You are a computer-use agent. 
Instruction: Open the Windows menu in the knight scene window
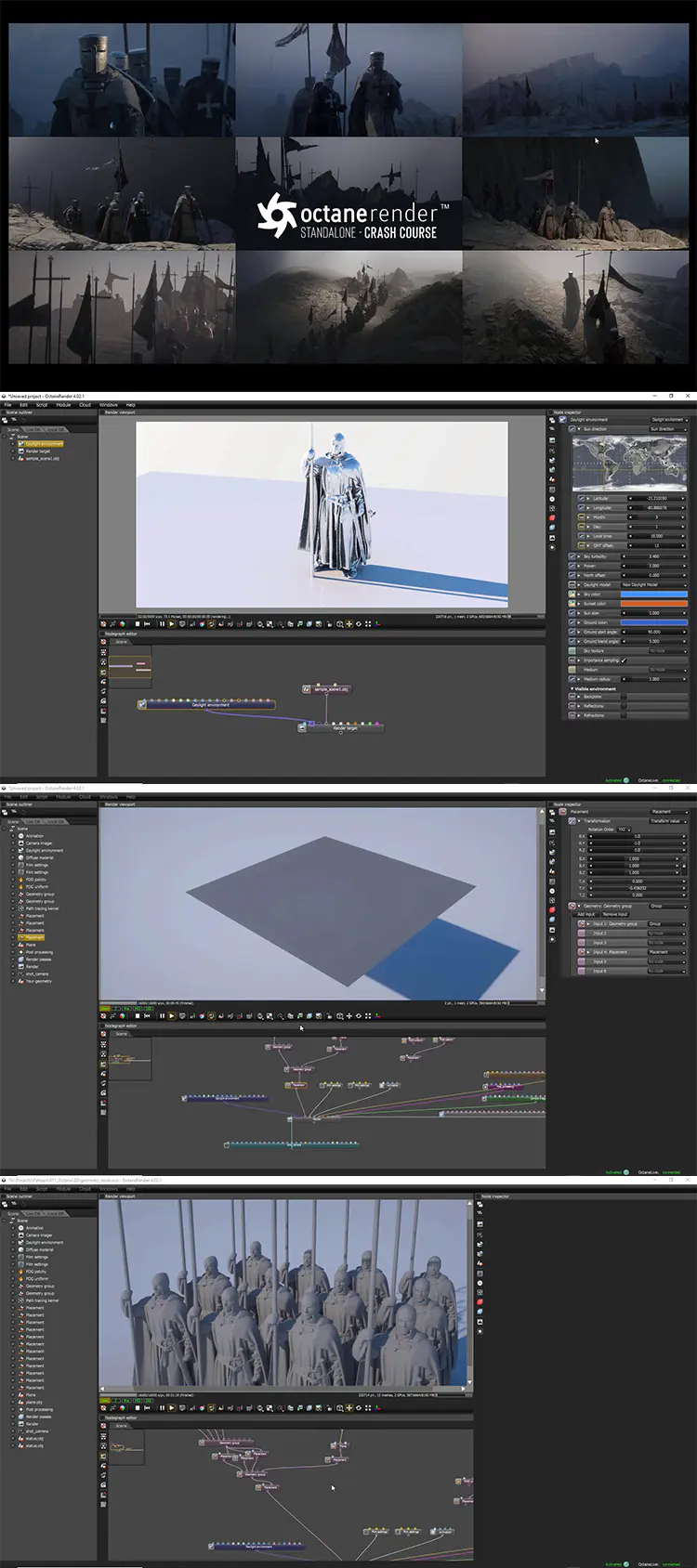point(109,405)
